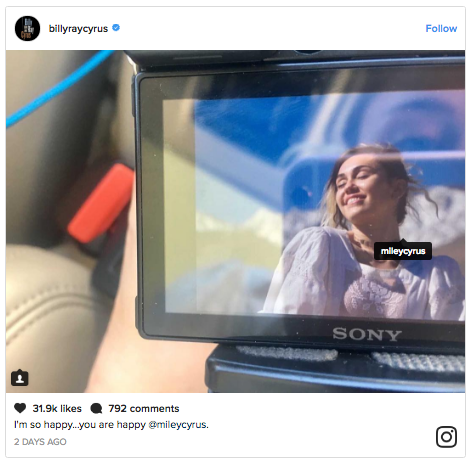472x464 pixels.
Task: Follow the billyraycyrus account
Action: (x=441, y=29)
